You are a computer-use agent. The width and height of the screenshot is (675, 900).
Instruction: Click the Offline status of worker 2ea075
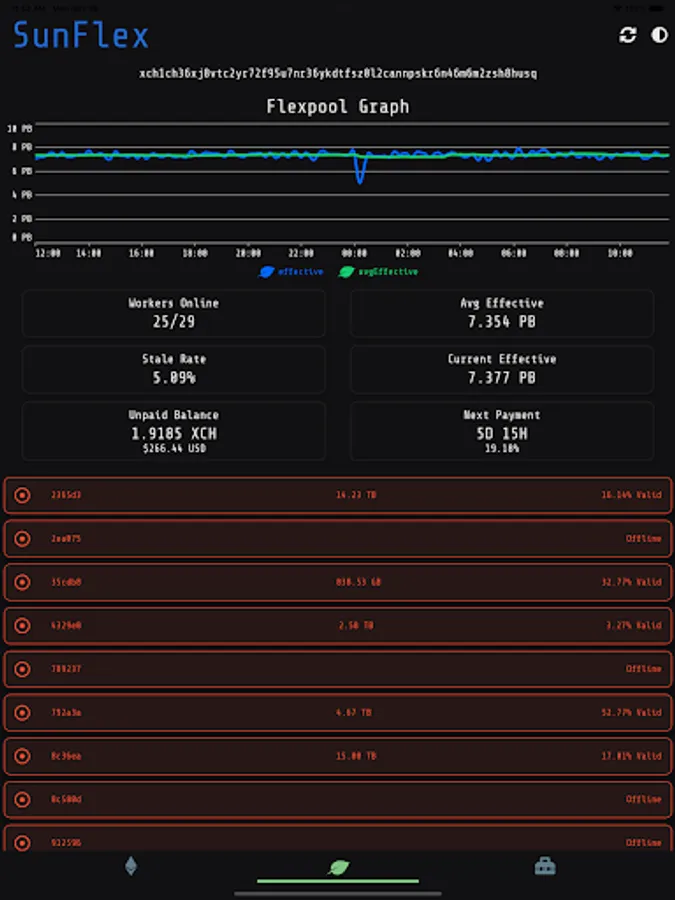643,538
